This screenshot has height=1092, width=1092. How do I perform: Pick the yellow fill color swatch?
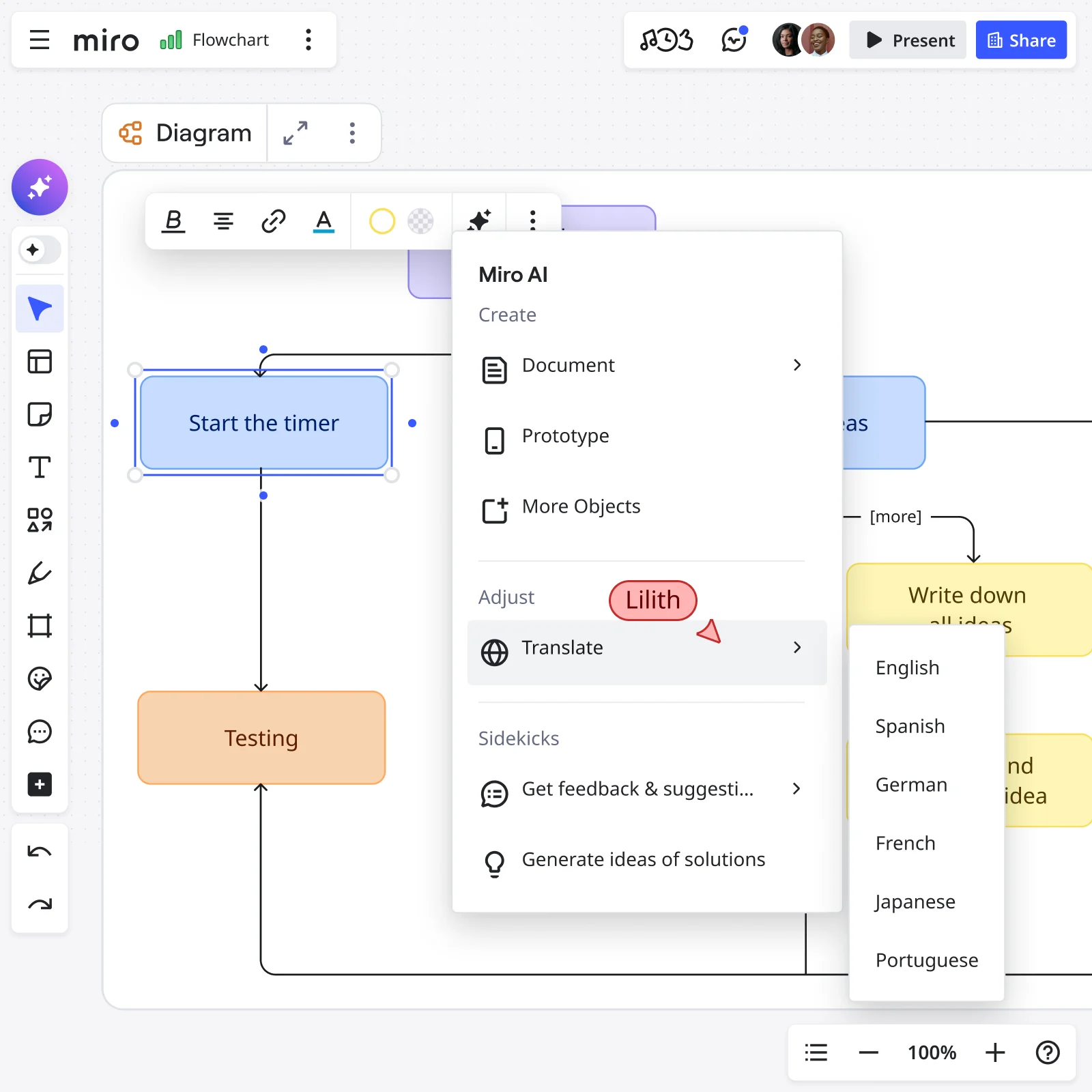(x=382, y=220)
